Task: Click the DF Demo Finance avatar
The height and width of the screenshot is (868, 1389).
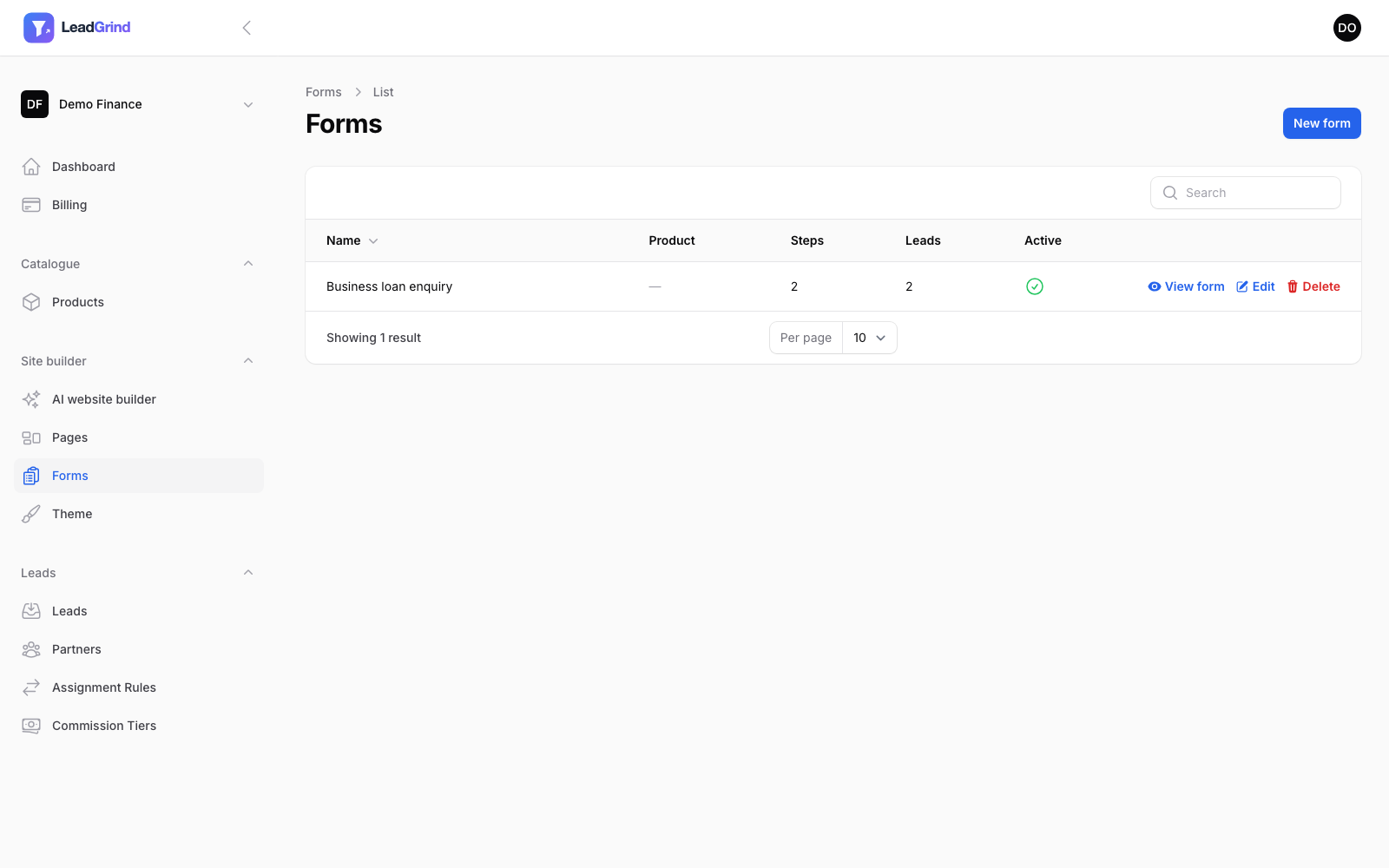Action: (35, 104)
